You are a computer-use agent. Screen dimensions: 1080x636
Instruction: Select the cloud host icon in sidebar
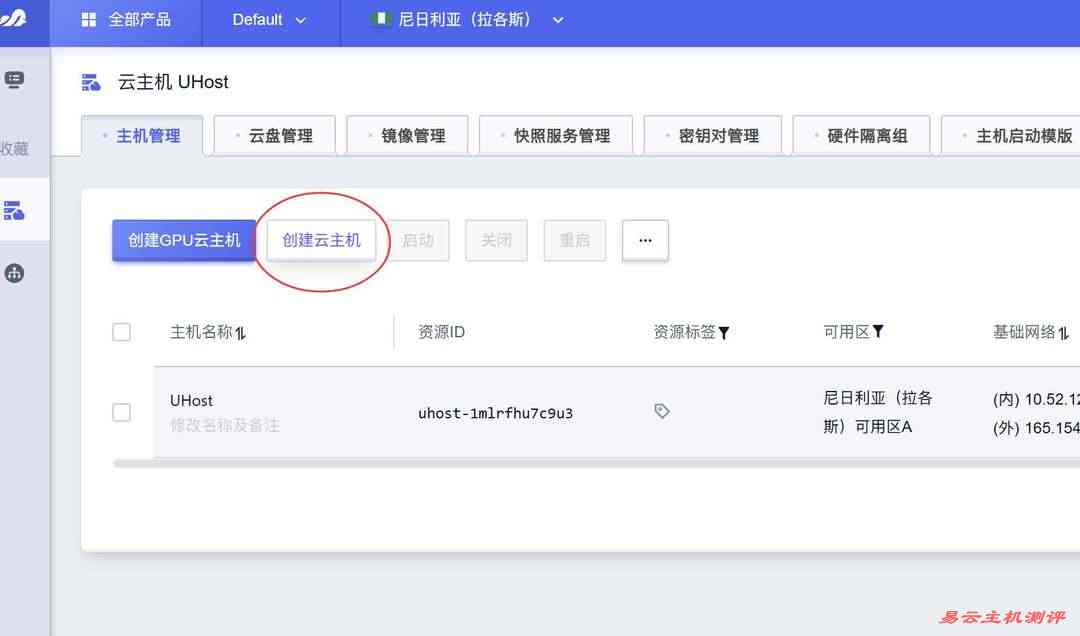coord(14,210)
